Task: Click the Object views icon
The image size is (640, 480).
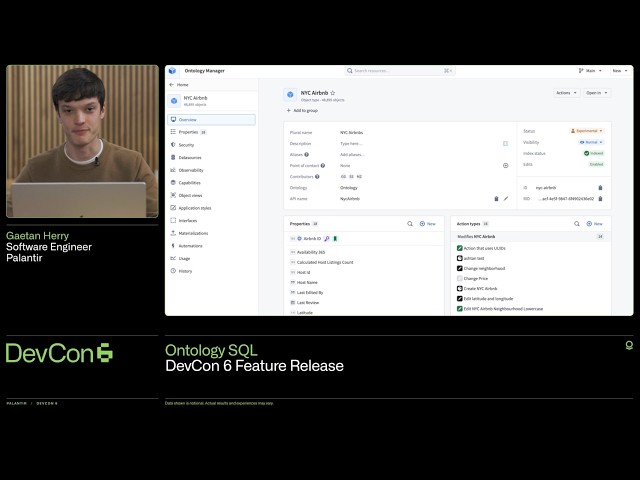Action: [173, 195]
